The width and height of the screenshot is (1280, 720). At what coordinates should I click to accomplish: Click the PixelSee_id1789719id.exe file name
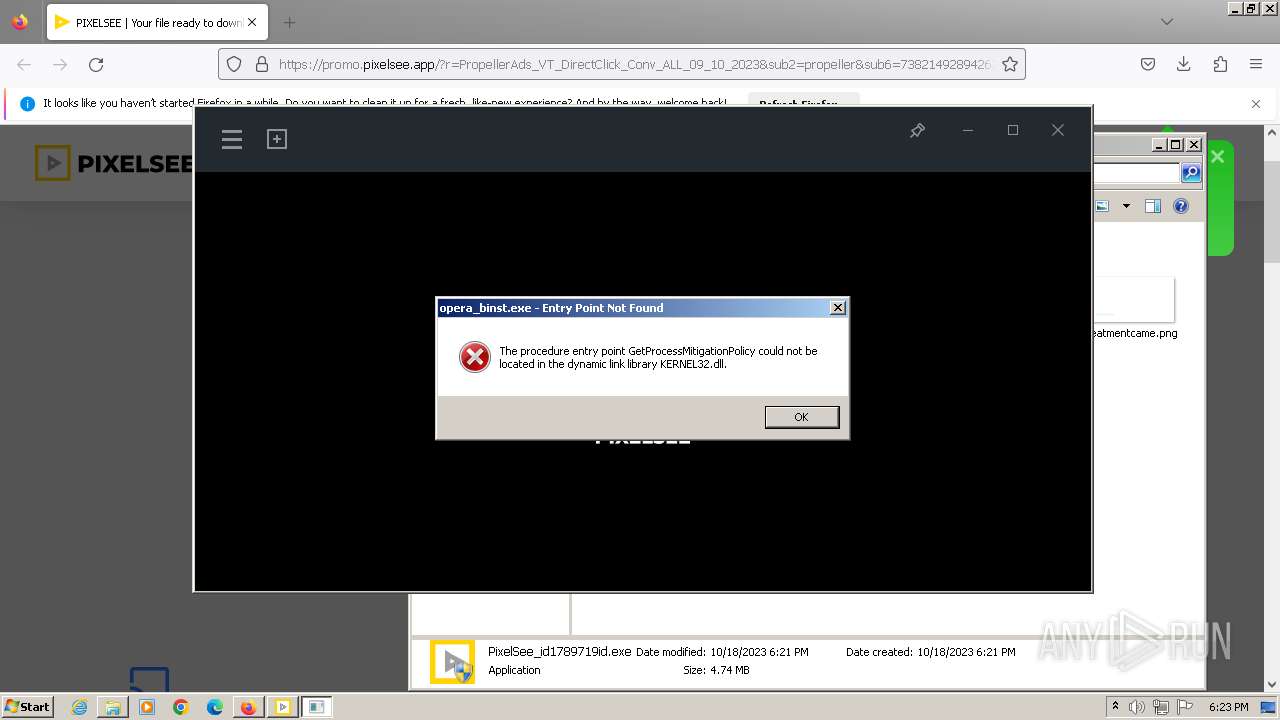click(x=560, y=651)
